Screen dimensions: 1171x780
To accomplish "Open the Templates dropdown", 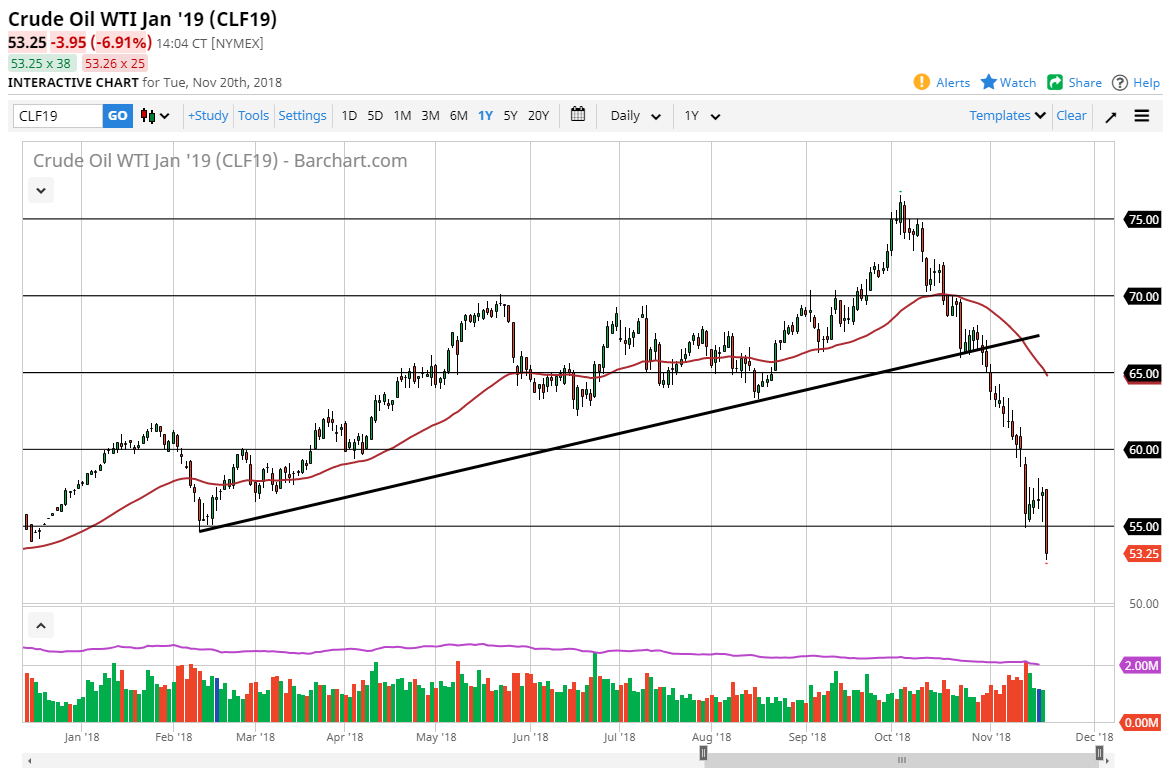I will 1006,115.
